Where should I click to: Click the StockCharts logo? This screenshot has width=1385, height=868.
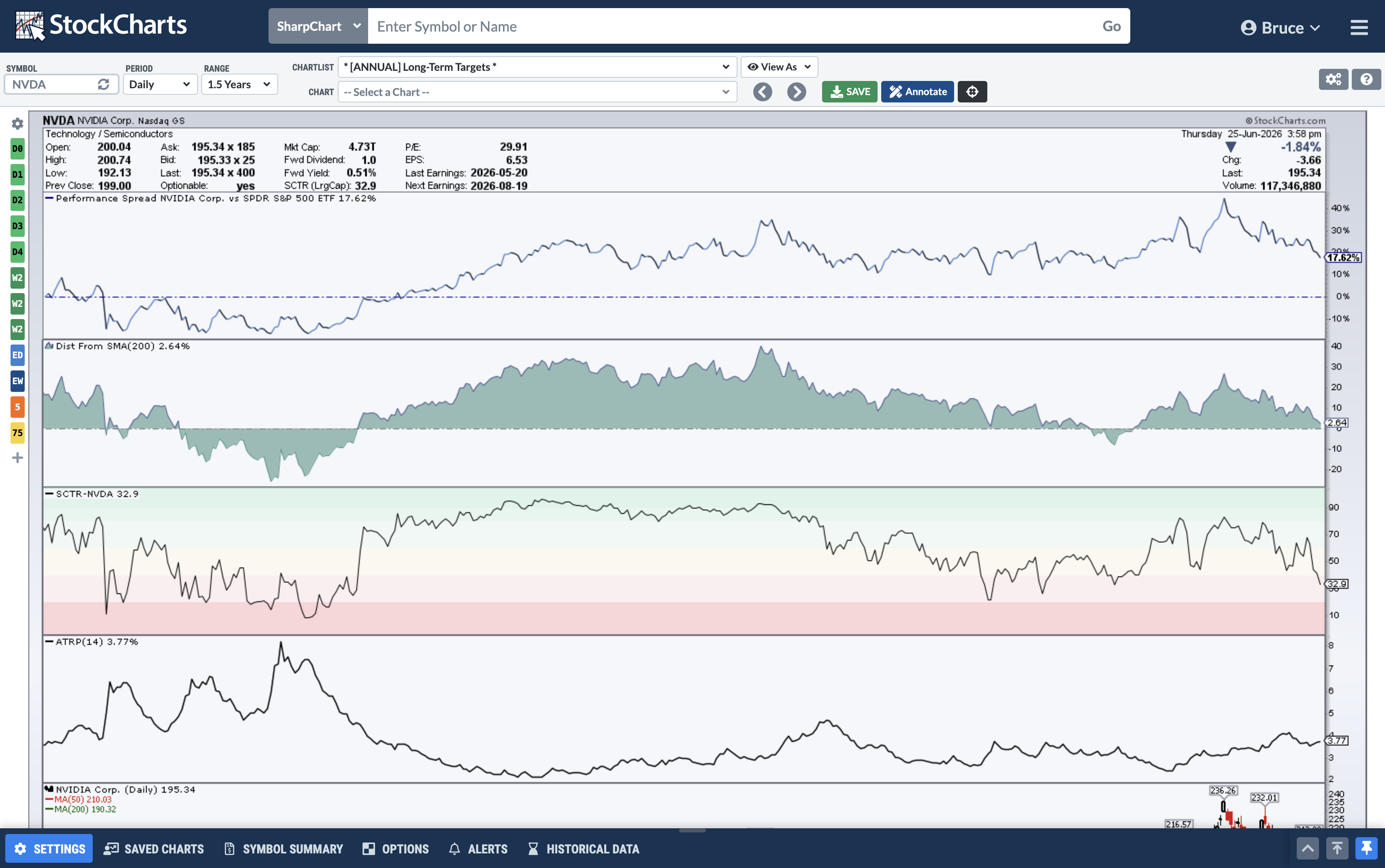tap(101, 26)
